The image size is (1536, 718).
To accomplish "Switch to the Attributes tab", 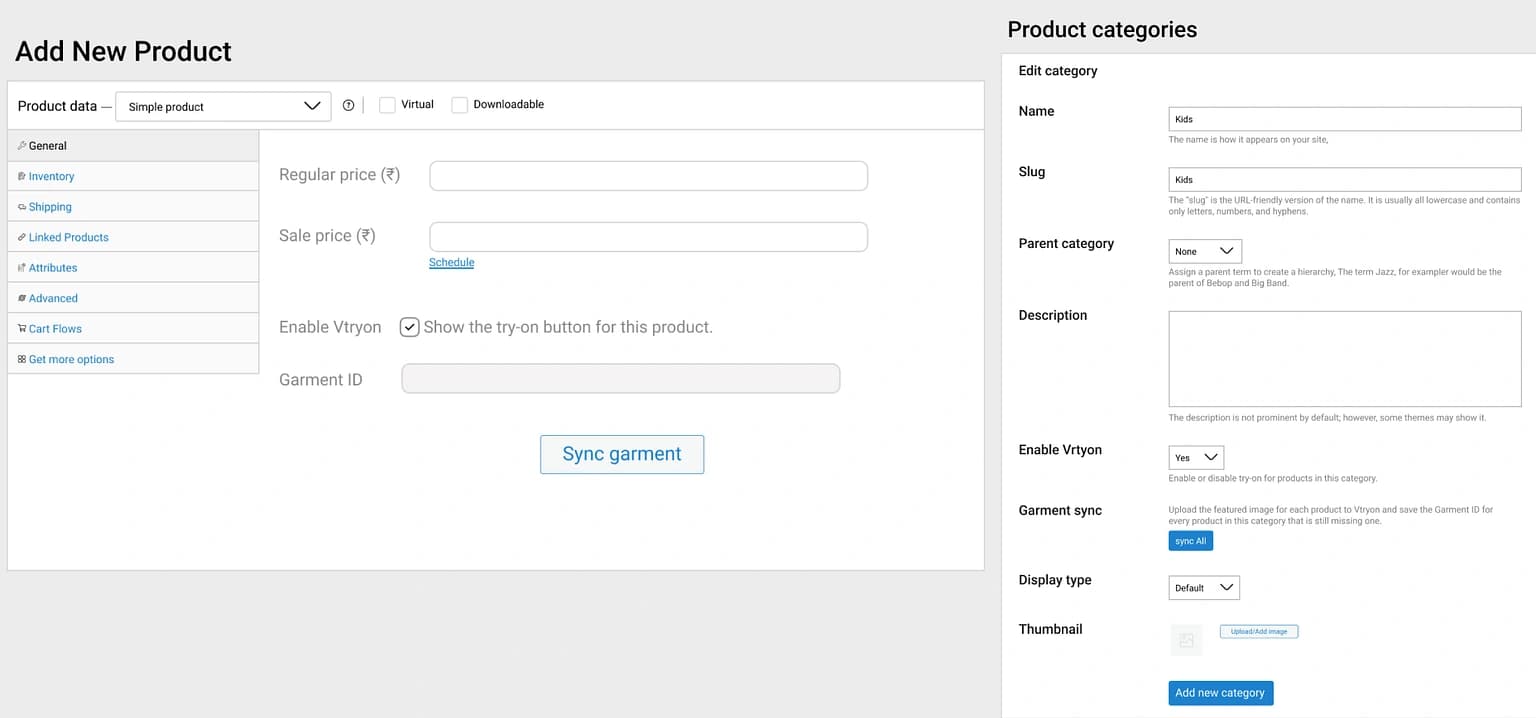I will (x=53, y=268).
